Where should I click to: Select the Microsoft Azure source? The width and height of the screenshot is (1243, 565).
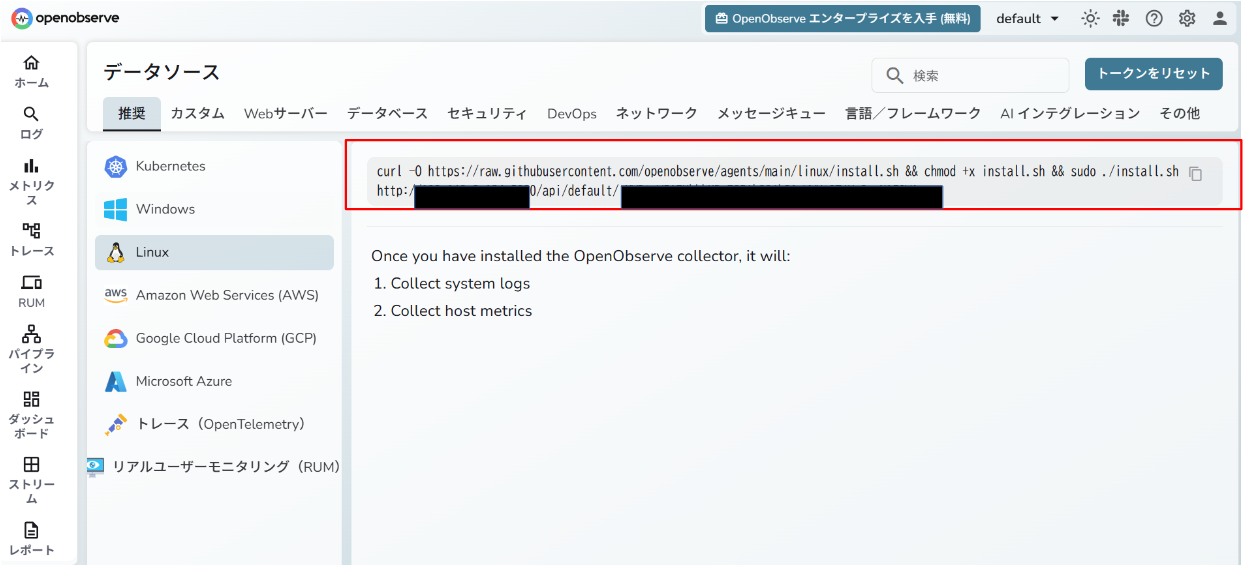tap(214, 381)
